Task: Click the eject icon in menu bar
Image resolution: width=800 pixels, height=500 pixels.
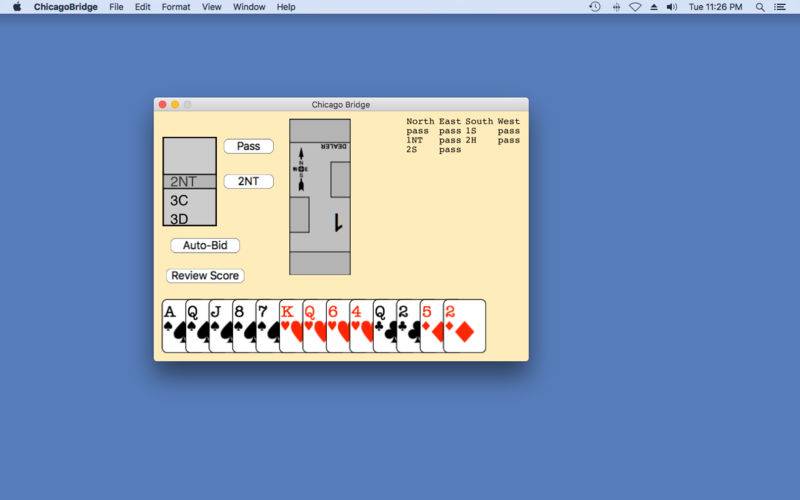Action: [x=654, y=7]
